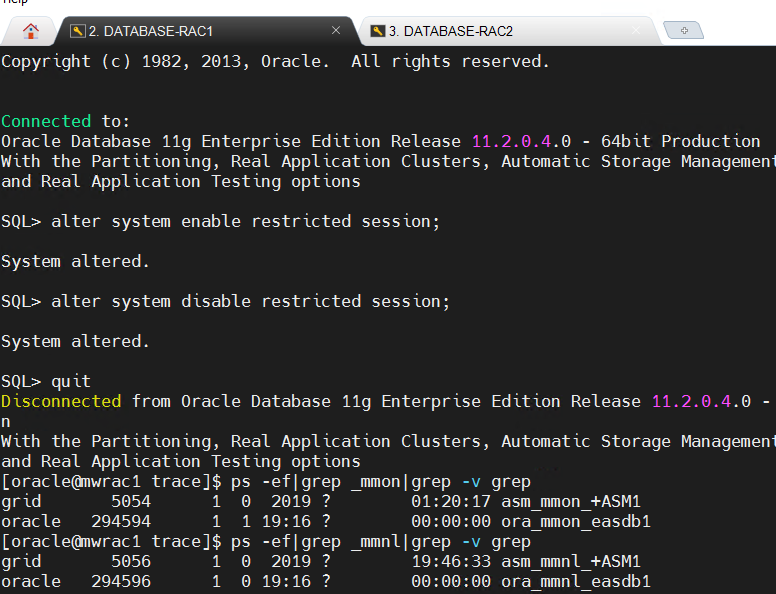Click the Copyright Oracle line
Viewport: 776px width, 594px height.
pos(275,61)
